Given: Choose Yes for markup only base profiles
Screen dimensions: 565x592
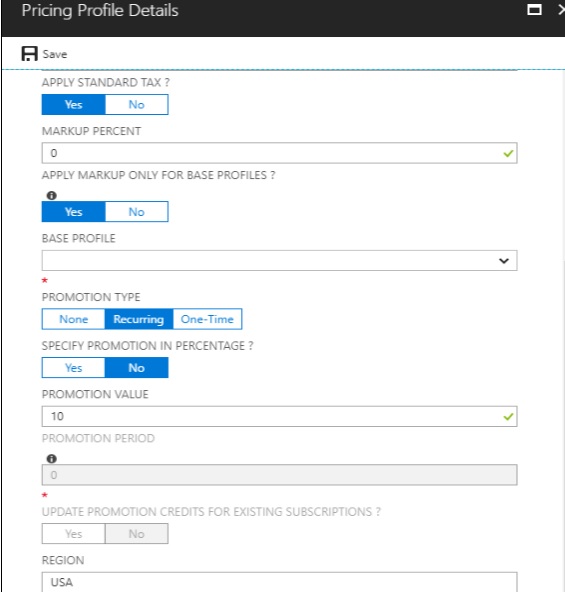Looking at the screenshot, I should [74, 212].
